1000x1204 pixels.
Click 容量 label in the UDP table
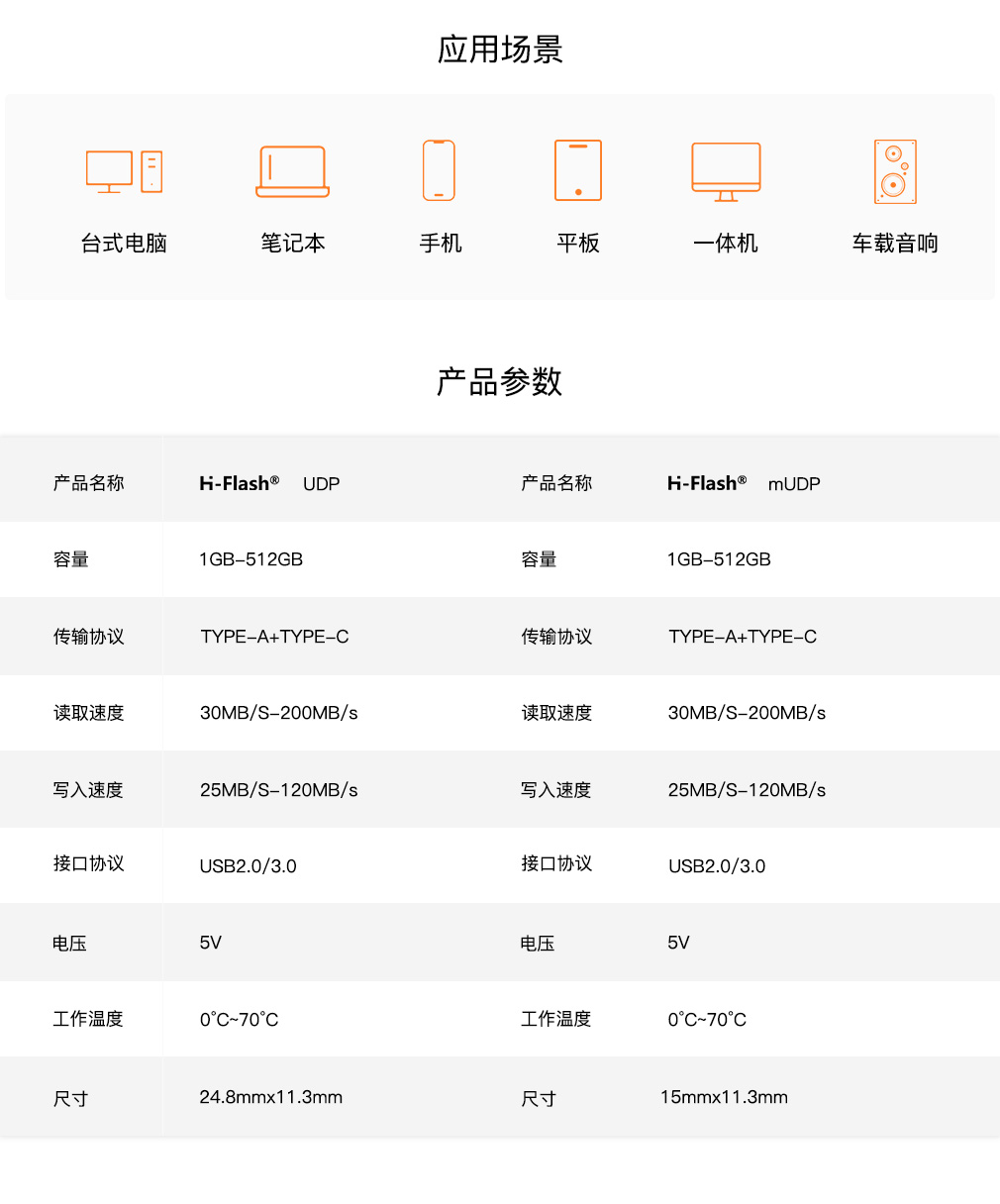(x=71, y=559)
